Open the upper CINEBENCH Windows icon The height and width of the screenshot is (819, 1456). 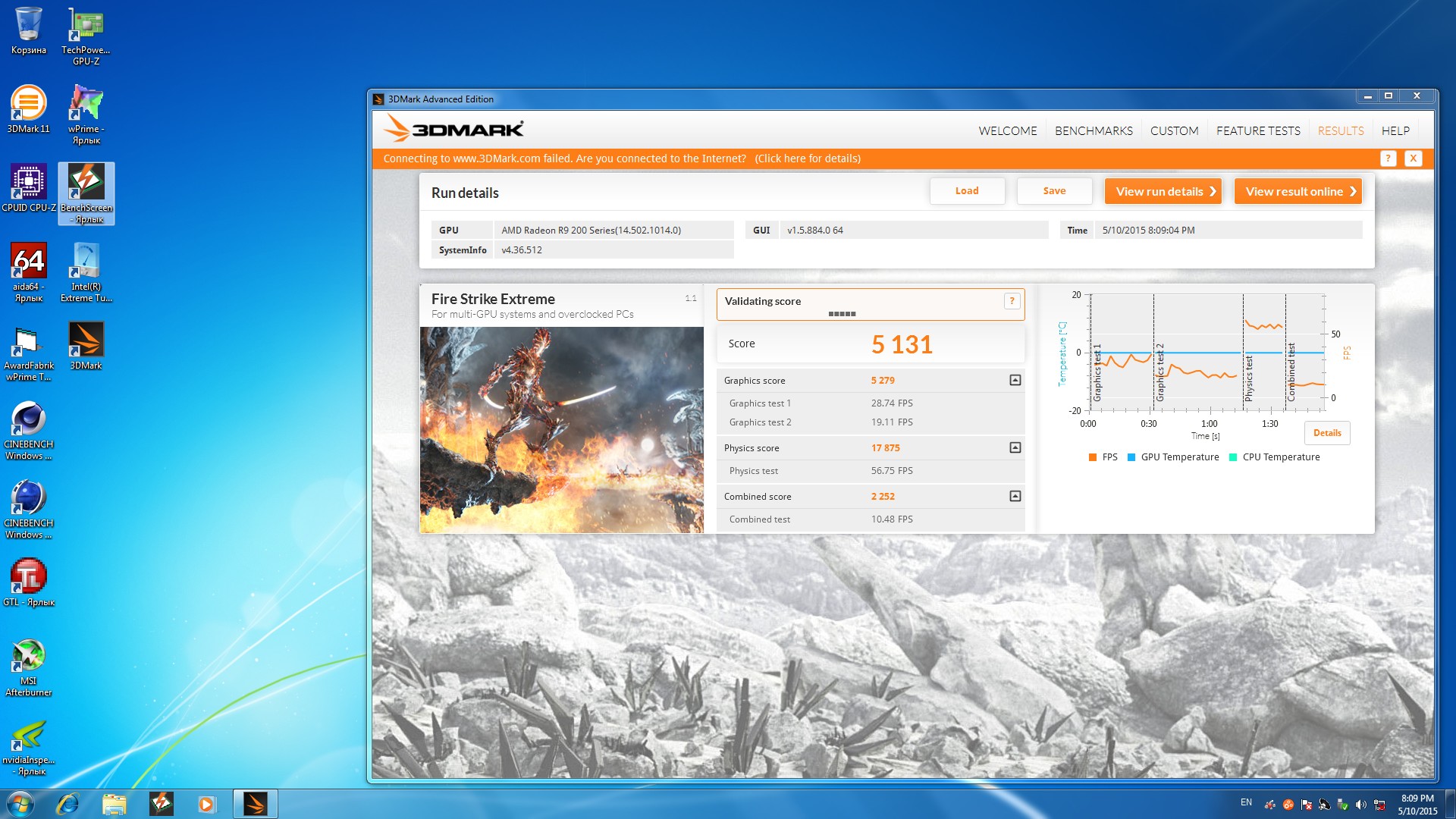click(x=29, y=430)
